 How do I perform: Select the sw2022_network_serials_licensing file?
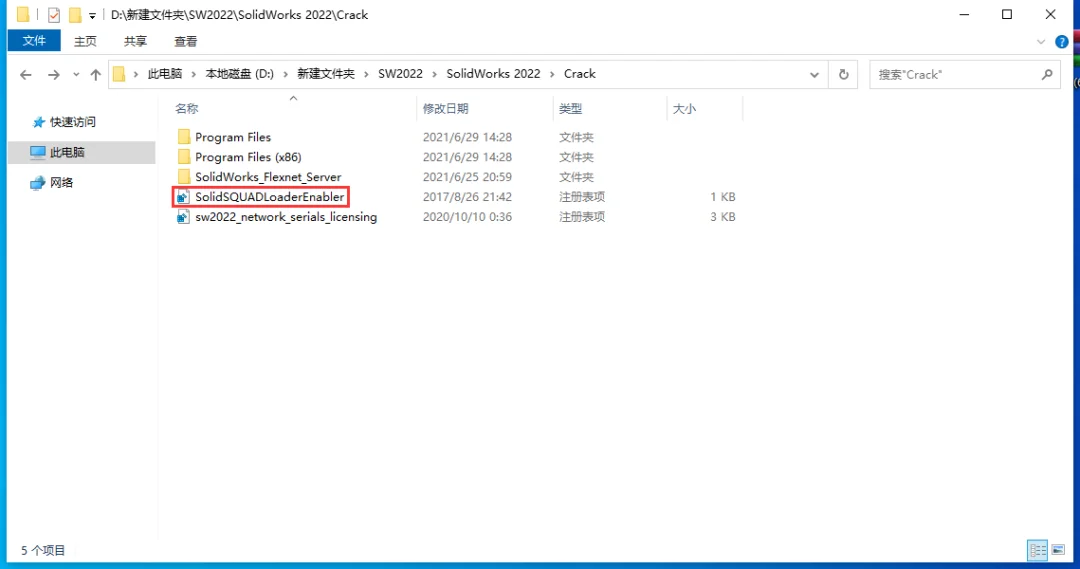click(x=286, y=217)
